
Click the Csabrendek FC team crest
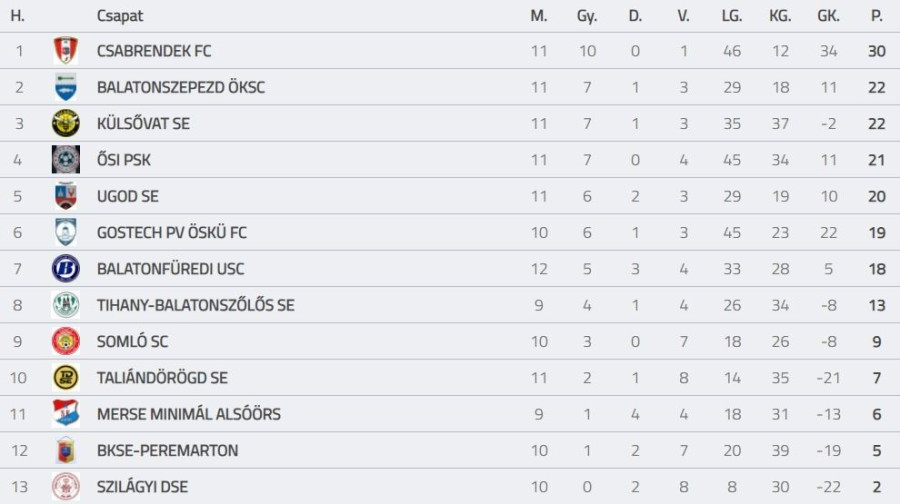[65, 51]
